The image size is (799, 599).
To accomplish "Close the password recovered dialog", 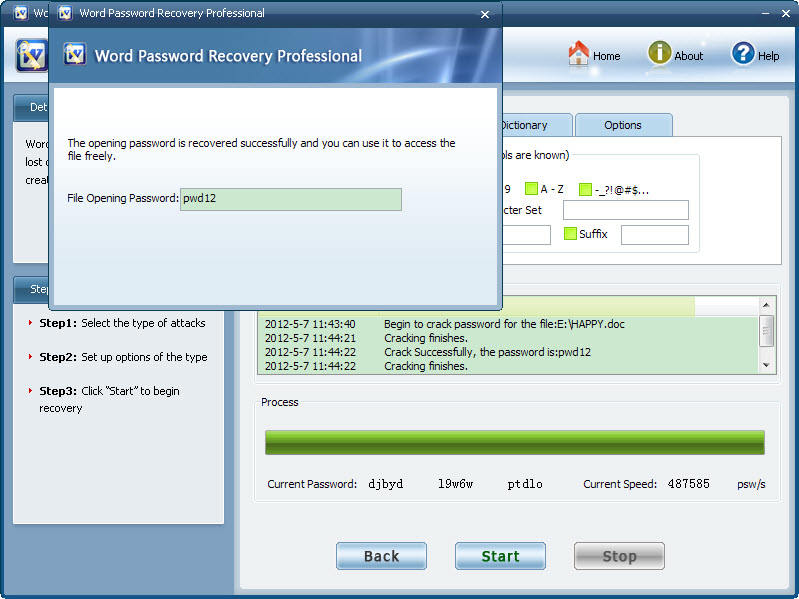I will (x=485, y=15).
